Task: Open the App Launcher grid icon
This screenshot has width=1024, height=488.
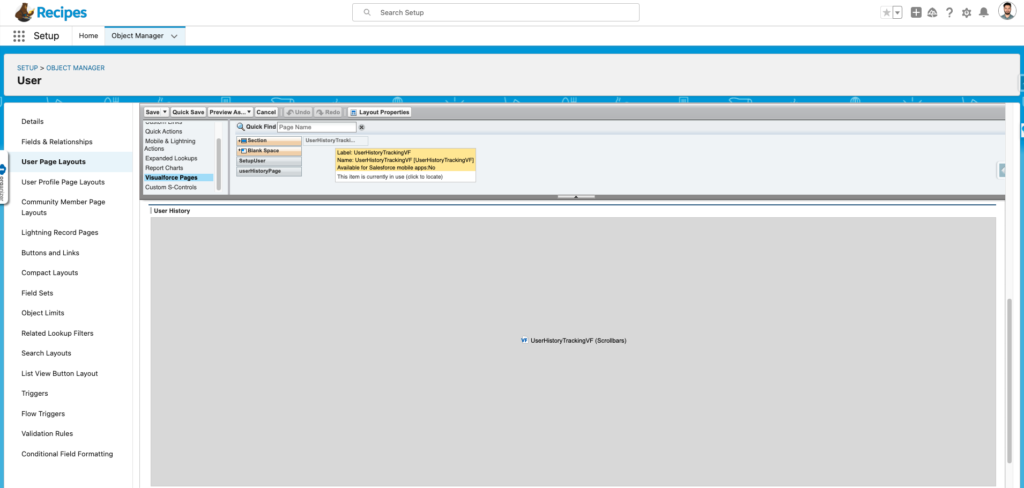Action: coord(19,36)
